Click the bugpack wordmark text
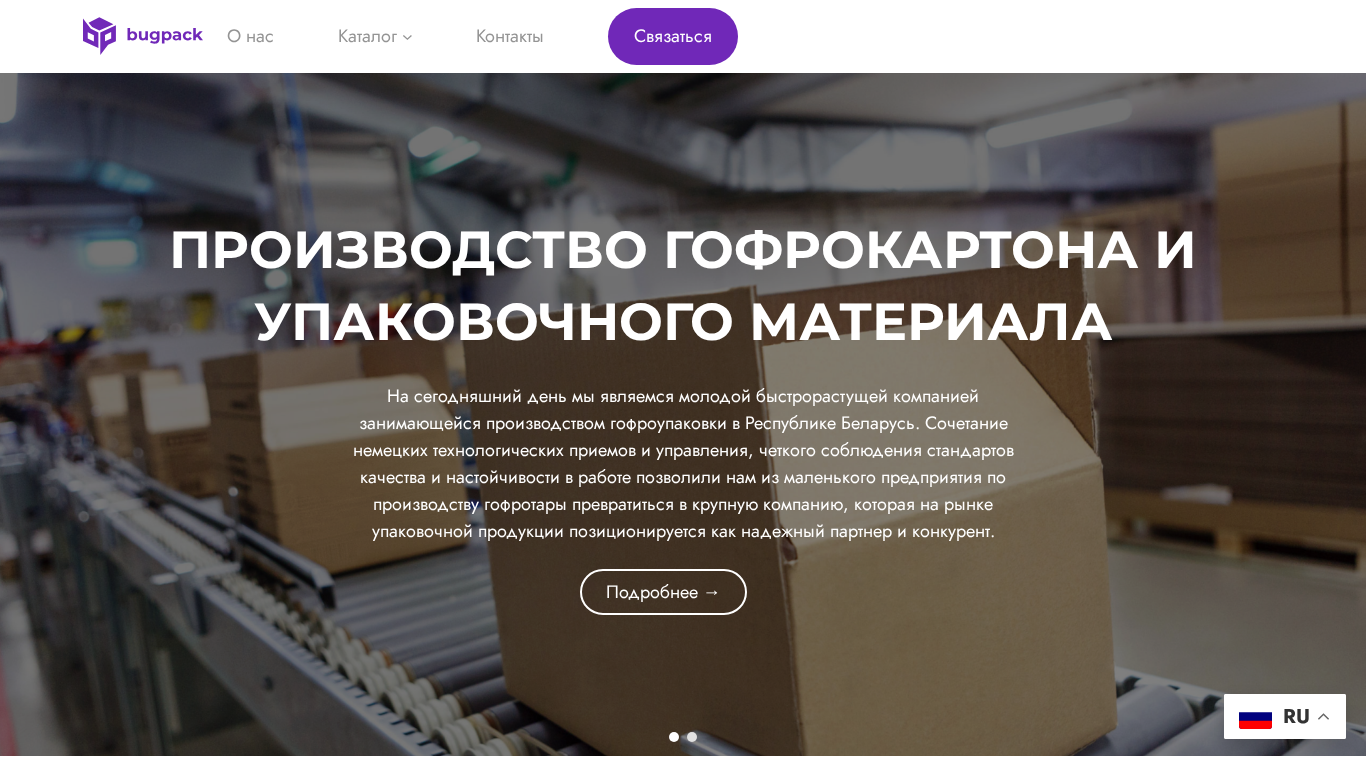1366x768 pixels. point(164,35)
